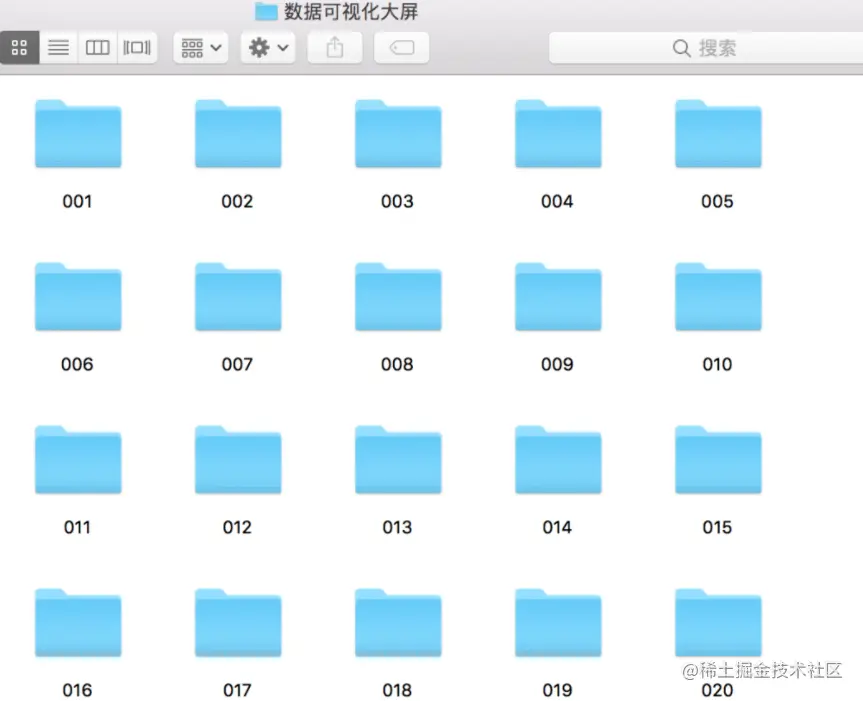The image size is (863, 701).
Task: Click the window title 数据可视化大屏
Action: coord(351,11)
